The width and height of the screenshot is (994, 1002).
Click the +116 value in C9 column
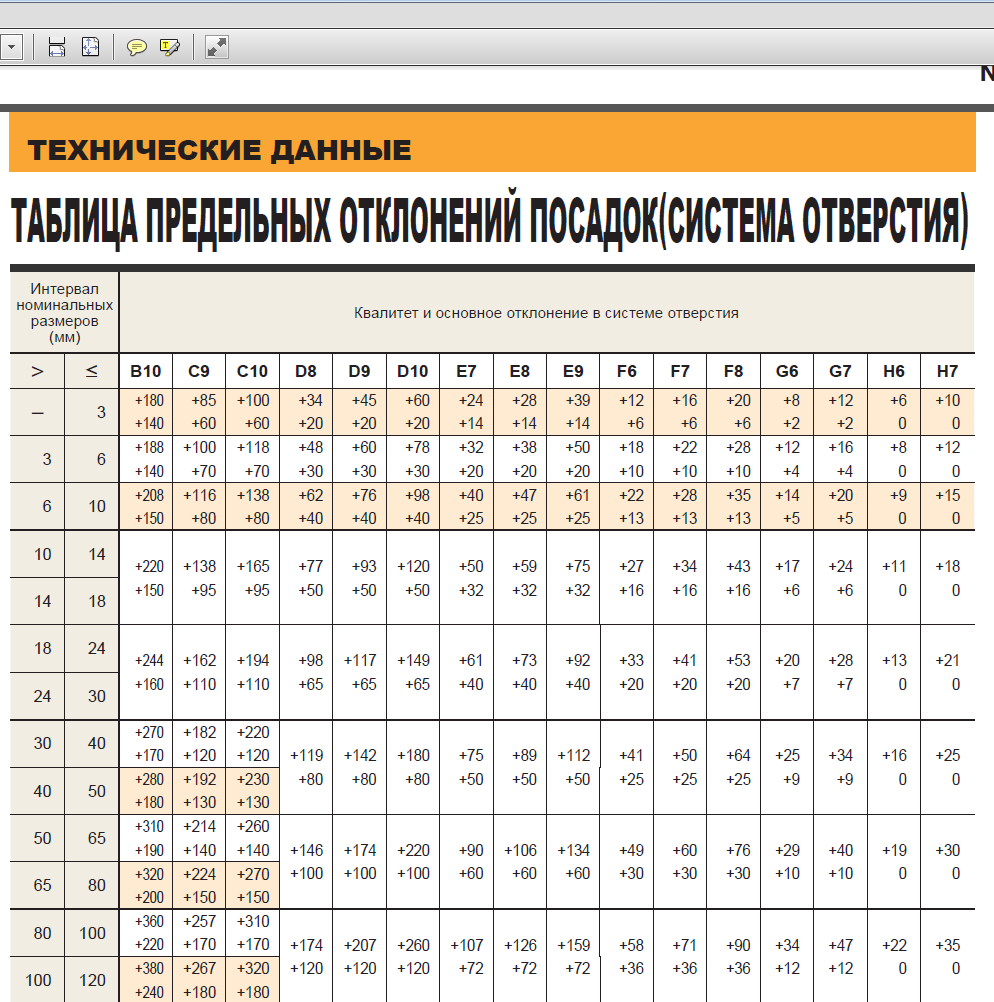pyautogui.click(x=200, y=495)
